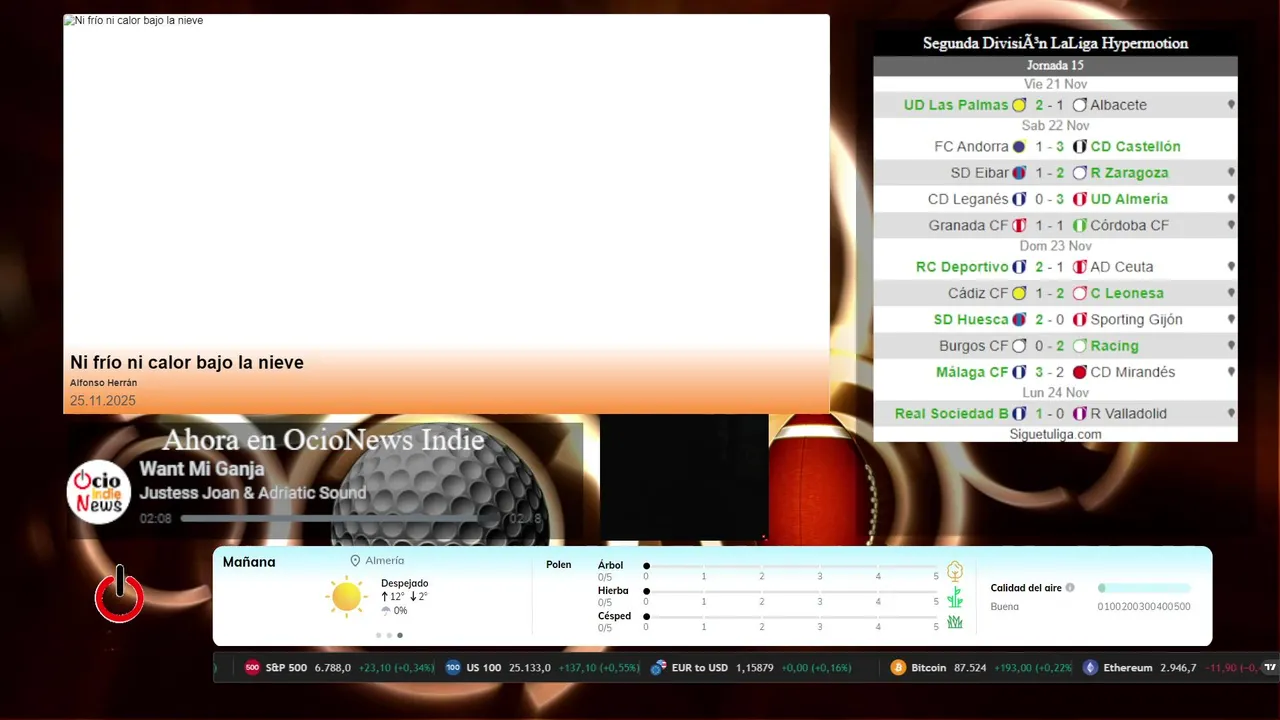Click the date 25.11.2025

(x=102, y=401)
